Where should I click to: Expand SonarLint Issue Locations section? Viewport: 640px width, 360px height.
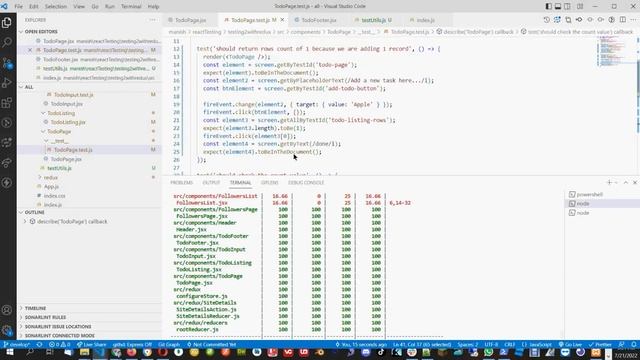[x=58, y=327]
